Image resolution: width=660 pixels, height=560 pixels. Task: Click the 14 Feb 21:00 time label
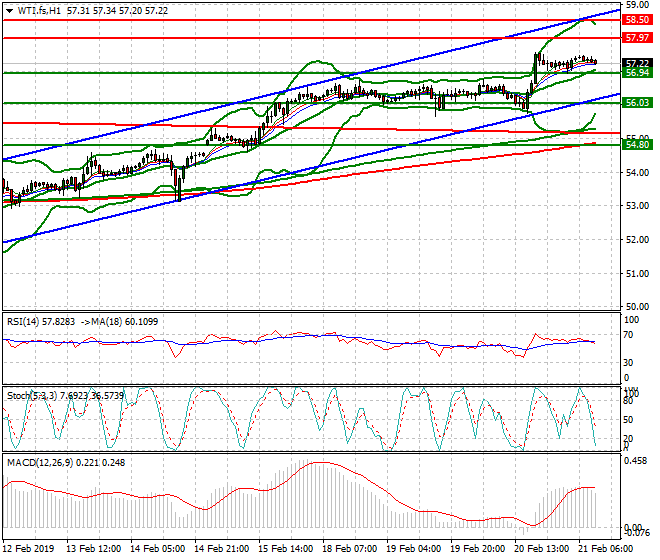[221, 549]
